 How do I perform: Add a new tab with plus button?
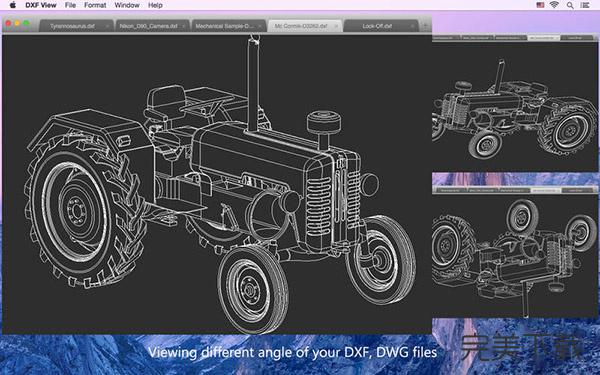click(x=425, y=26)
